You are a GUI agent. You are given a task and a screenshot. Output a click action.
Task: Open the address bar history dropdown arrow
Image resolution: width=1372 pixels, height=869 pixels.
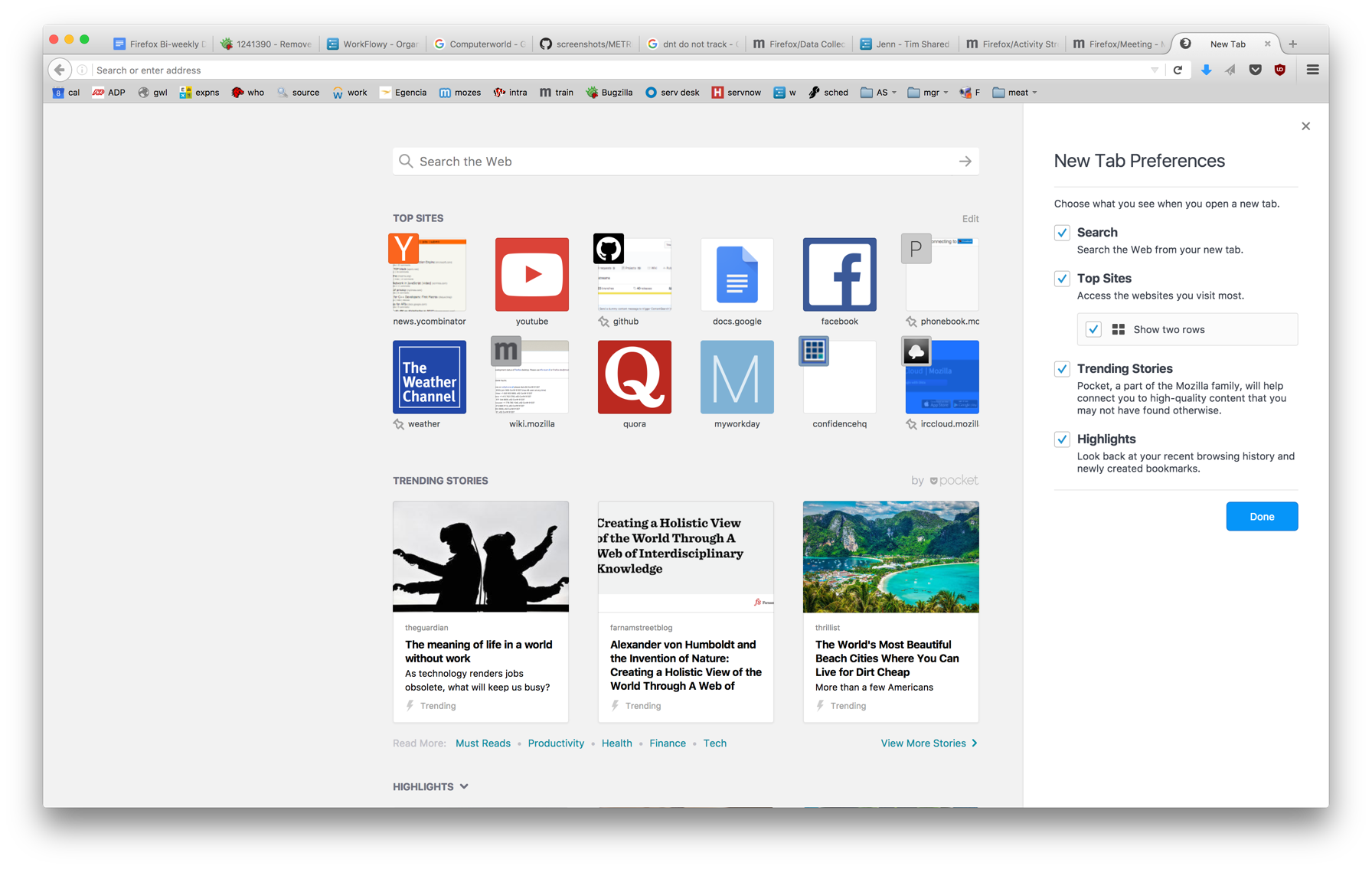click(1154, 70)
